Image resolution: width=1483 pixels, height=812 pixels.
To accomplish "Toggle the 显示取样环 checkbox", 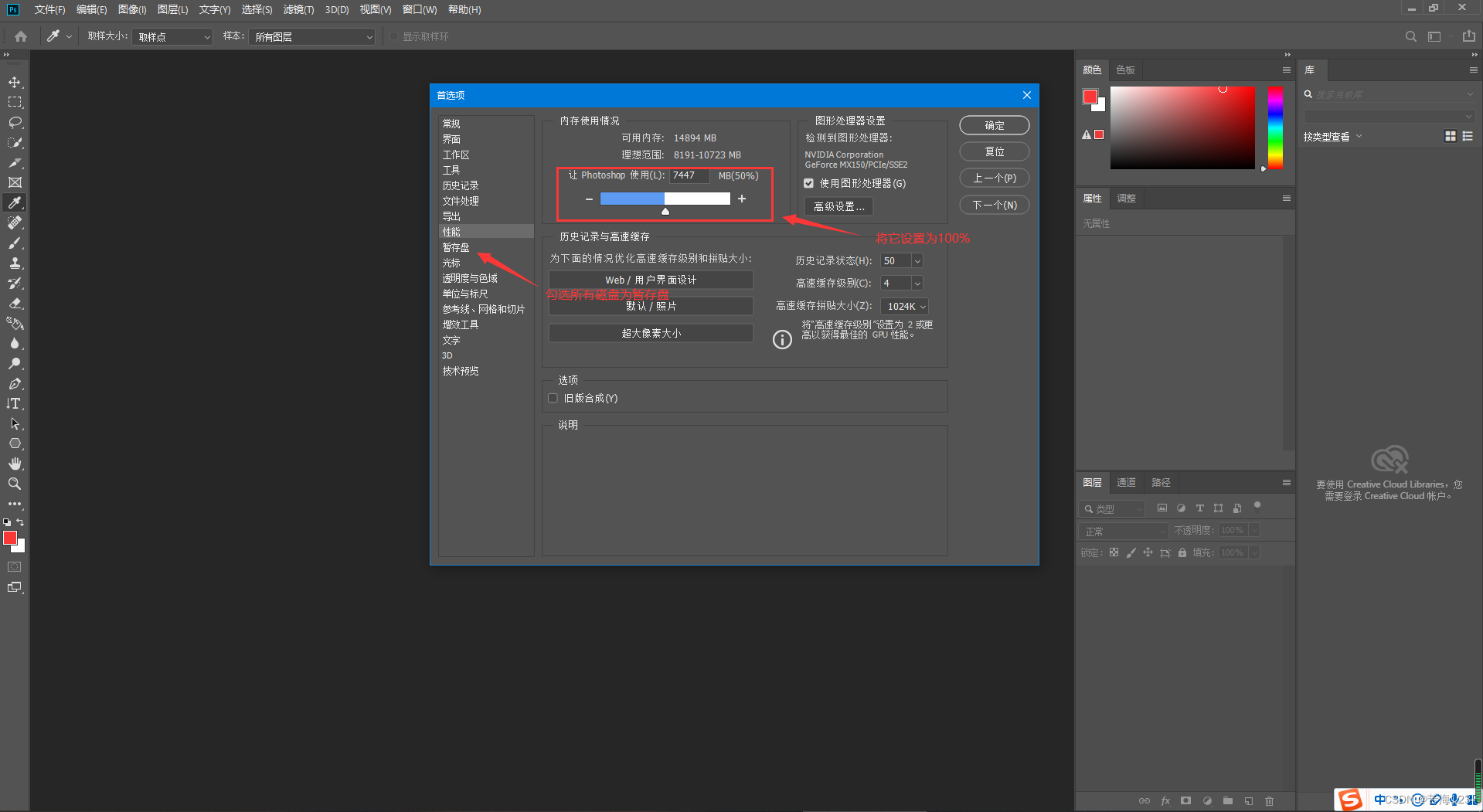I will point(394,36).
